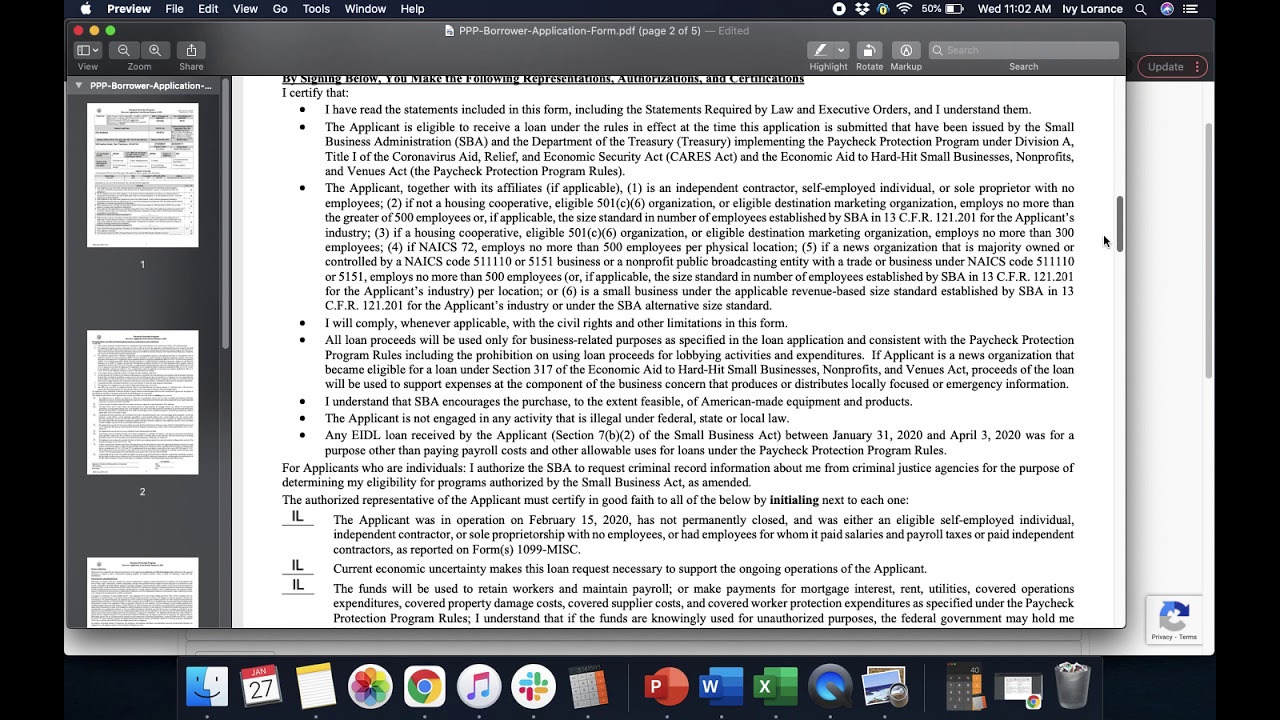
Task: Open QuickTime Player from the Dock
Action: click(830, 687)
